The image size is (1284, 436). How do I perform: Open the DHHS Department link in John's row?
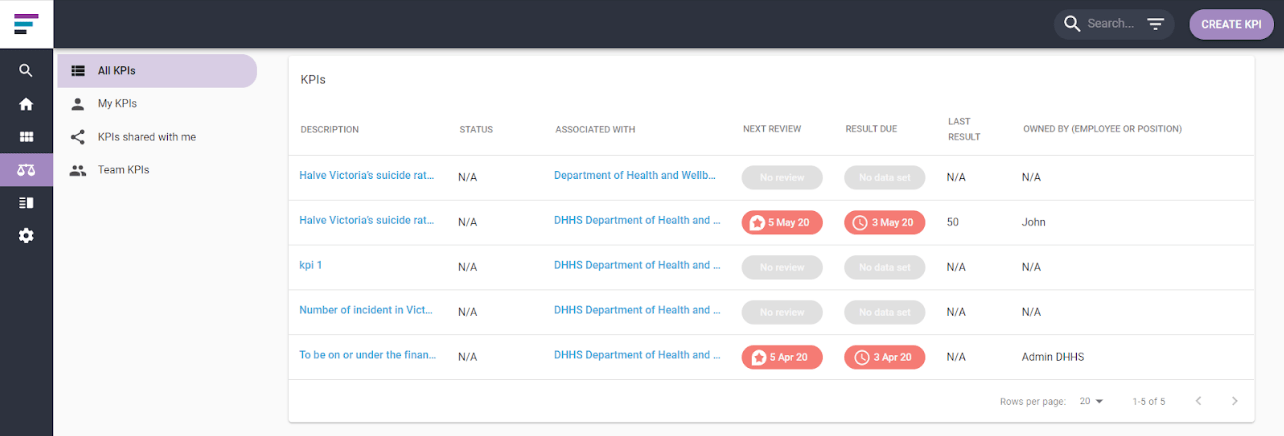[638, 220]
